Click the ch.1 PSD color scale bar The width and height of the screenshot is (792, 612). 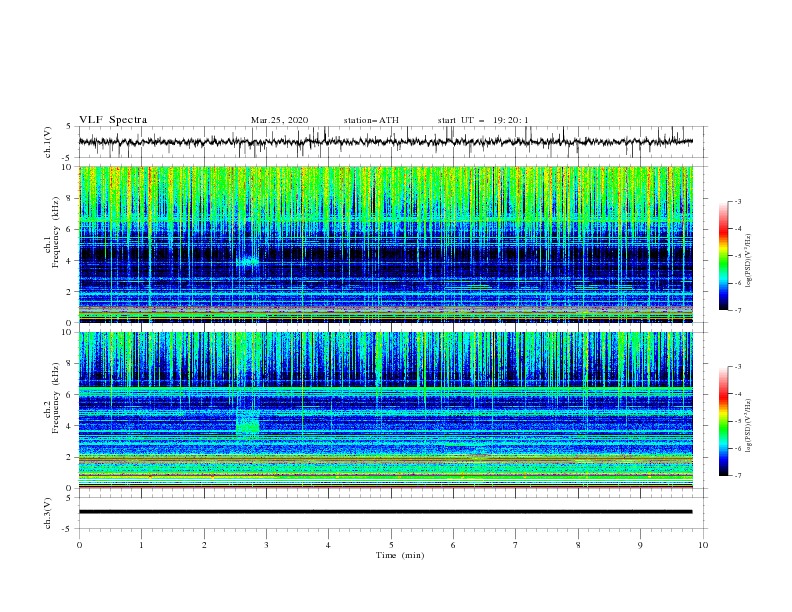coord(724,256)
